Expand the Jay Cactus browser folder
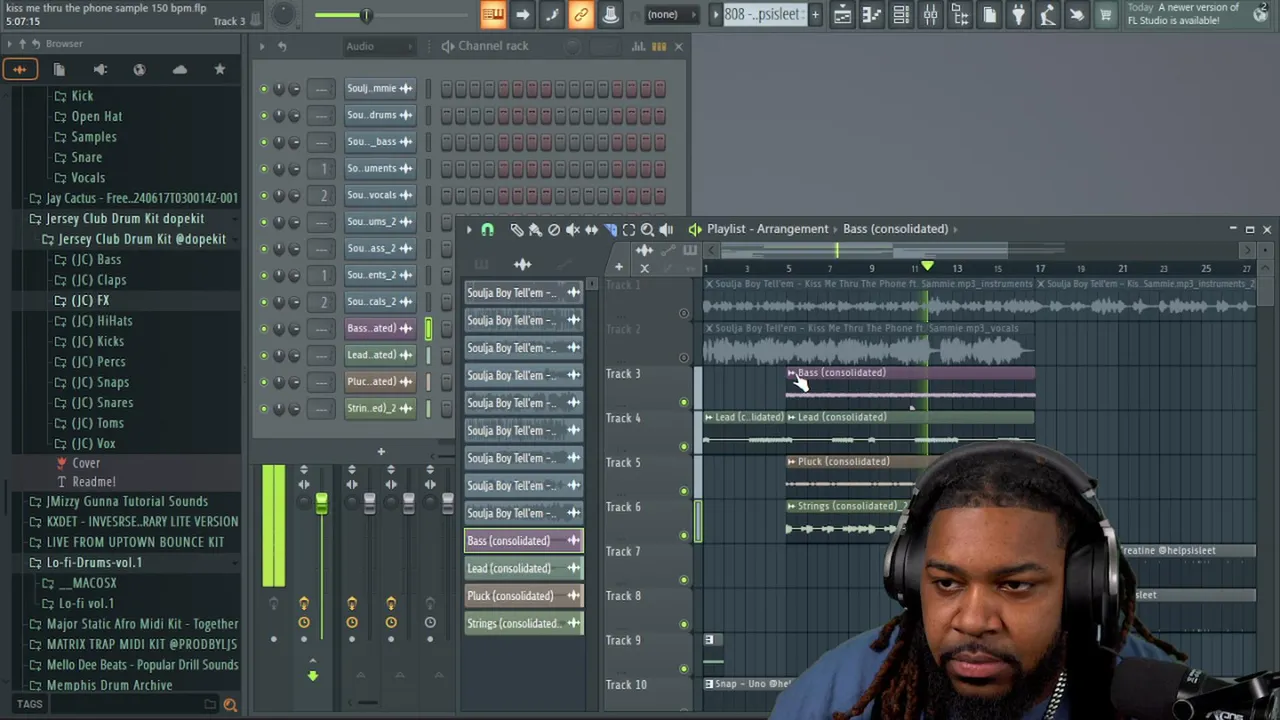1280x720 pixels. point(141,198)
